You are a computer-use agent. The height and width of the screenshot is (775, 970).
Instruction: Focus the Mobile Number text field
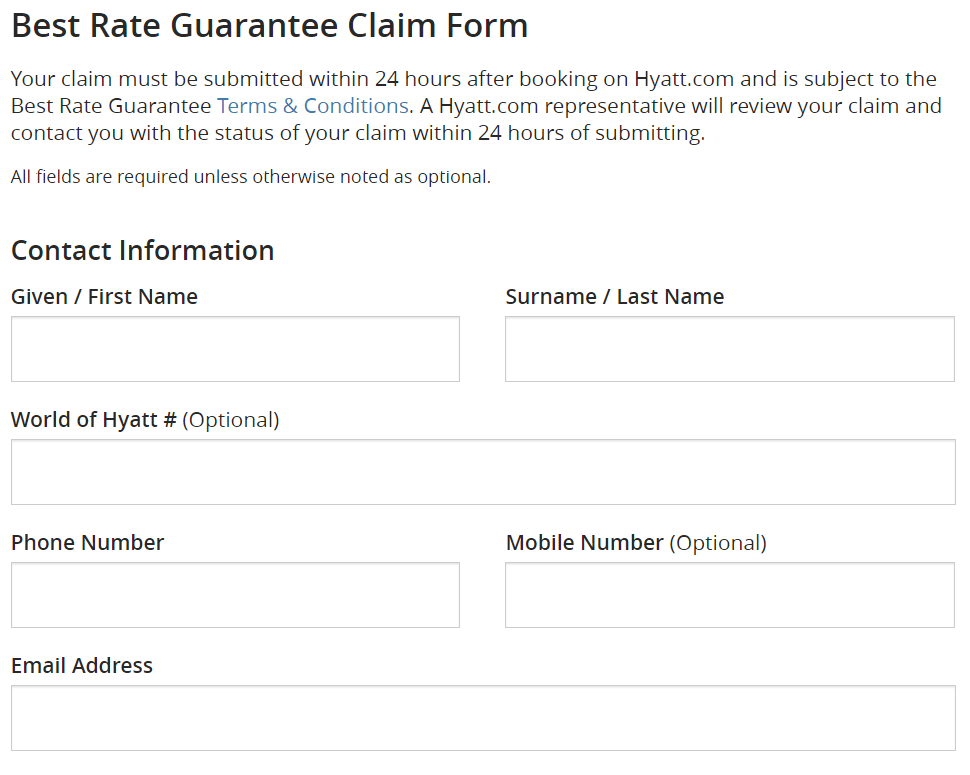point(729,595)
